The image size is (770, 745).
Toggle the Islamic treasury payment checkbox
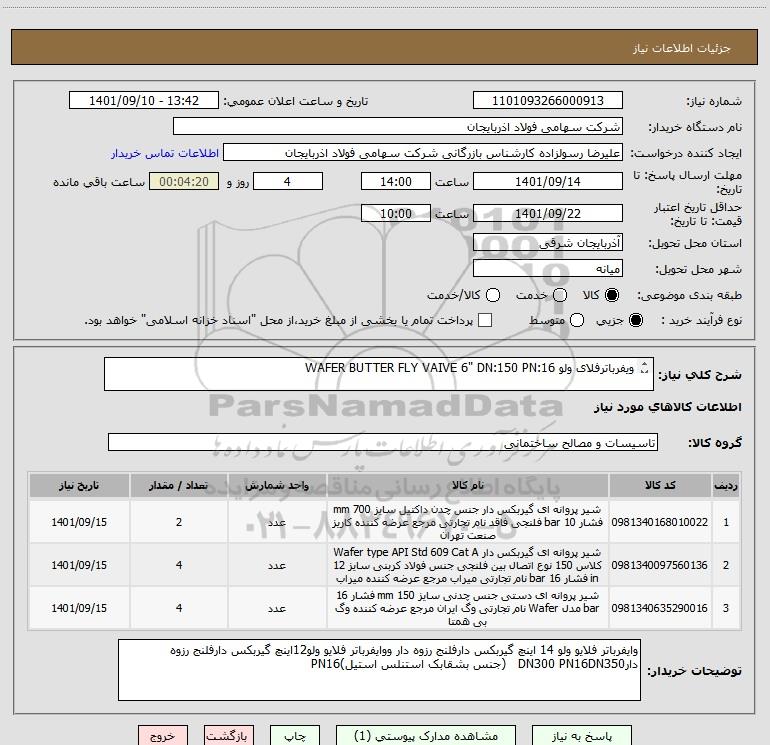tap(485, 320)
